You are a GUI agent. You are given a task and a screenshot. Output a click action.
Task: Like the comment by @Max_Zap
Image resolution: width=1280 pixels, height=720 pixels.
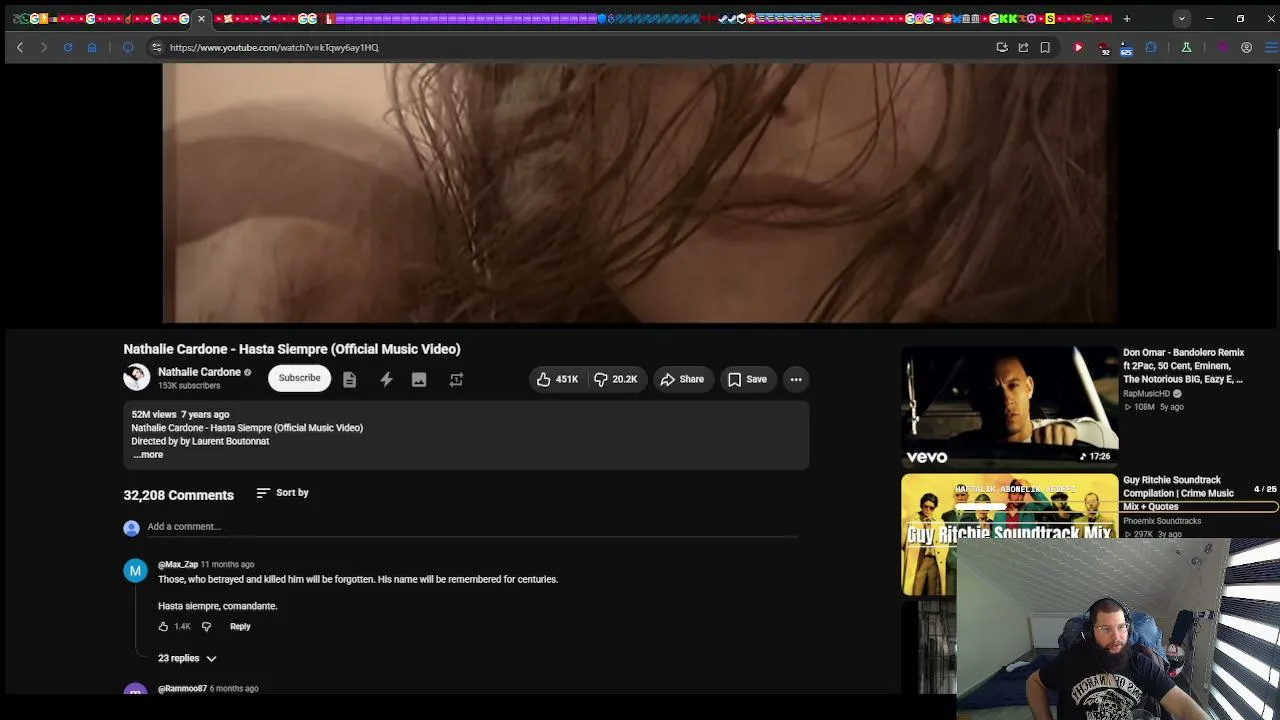click(x=163, y=627)
